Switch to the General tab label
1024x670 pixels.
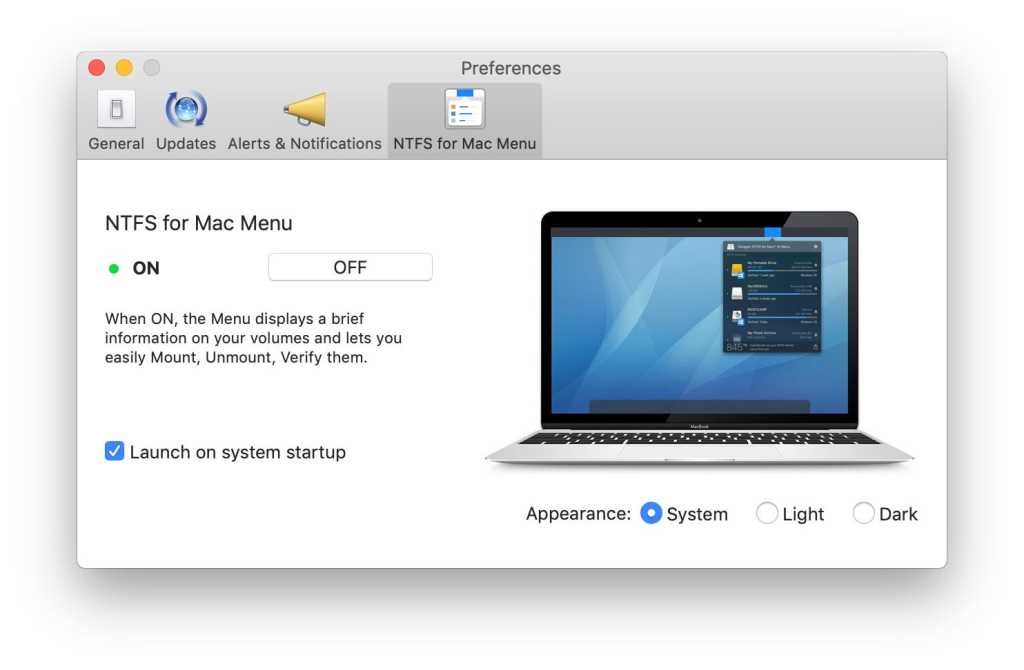coord(116,144)
